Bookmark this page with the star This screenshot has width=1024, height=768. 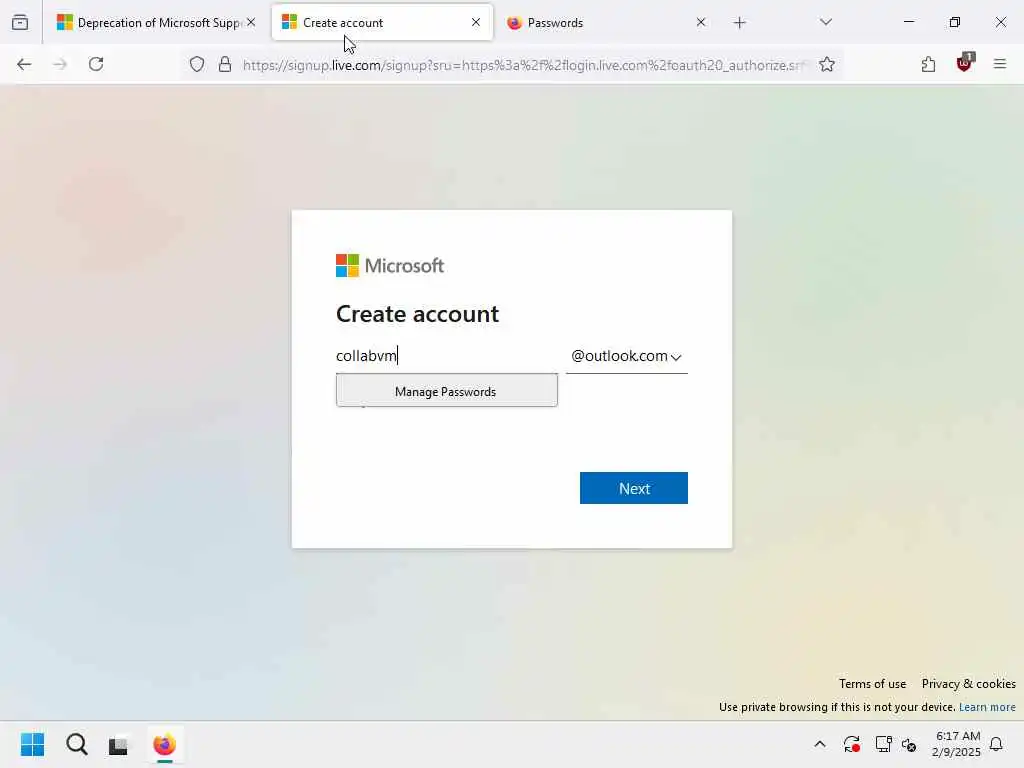[x=827, y=64]
